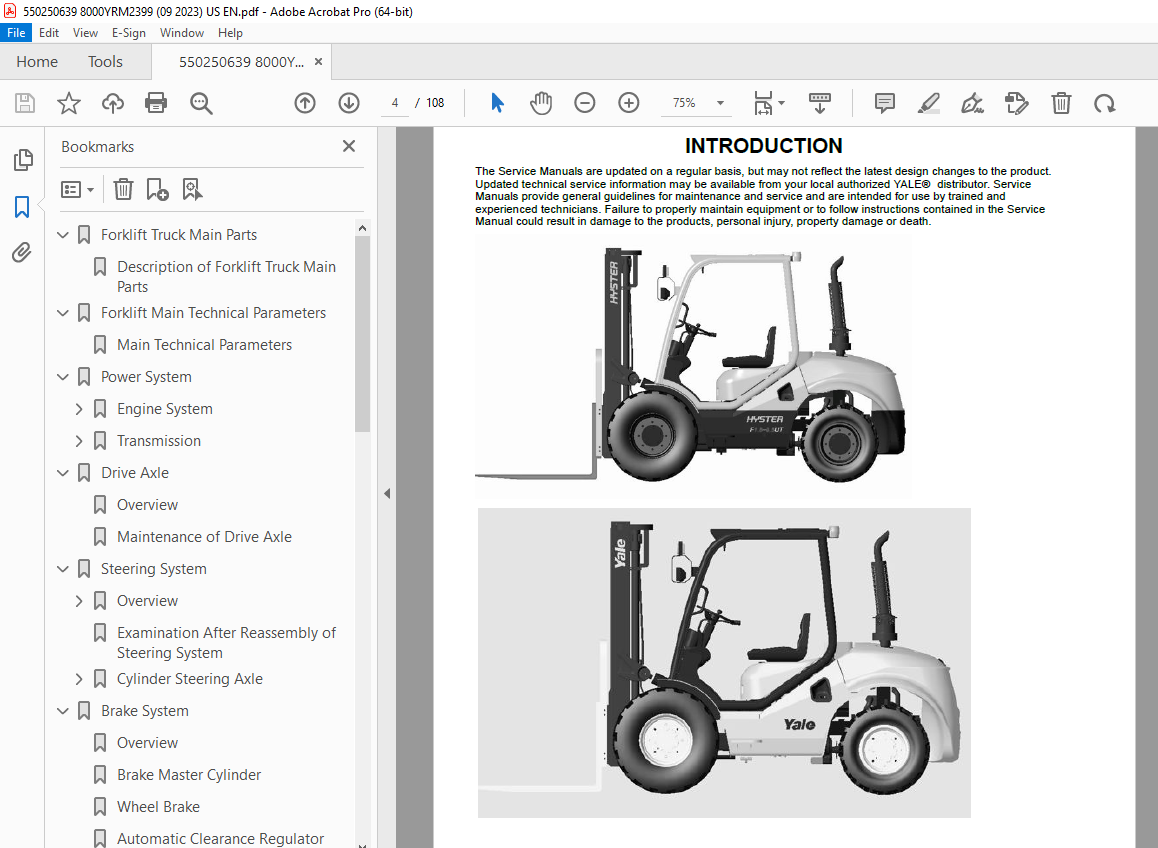Screen dimensions: 1158x848
Task: Collapse navigation pane with divider arrow
Action: click(x=387, y=493)
